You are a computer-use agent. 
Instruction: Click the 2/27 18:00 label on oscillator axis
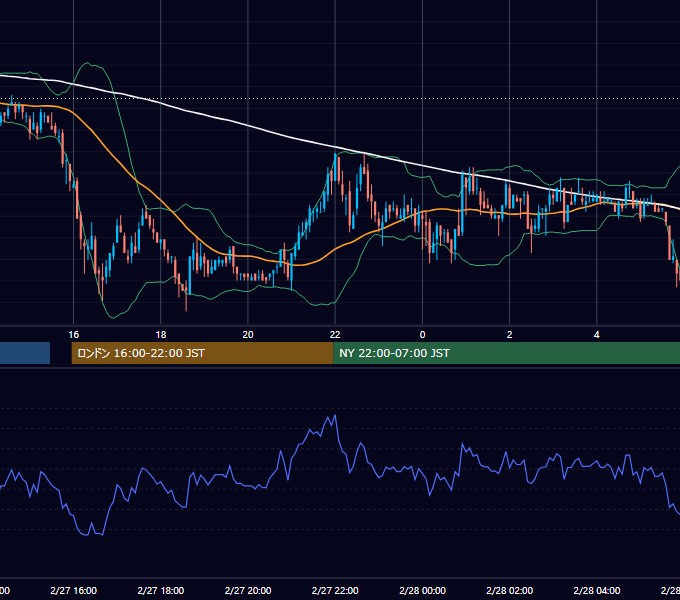pos(161,590)
